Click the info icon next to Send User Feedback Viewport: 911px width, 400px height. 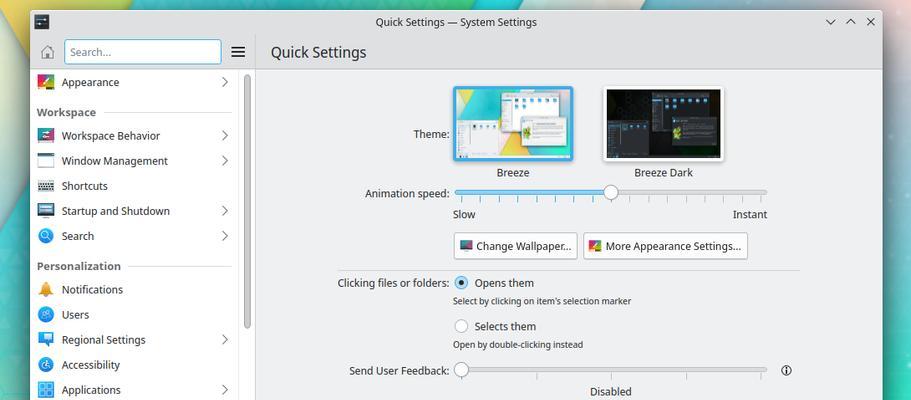pyautogui.click(x=787, y=370)
